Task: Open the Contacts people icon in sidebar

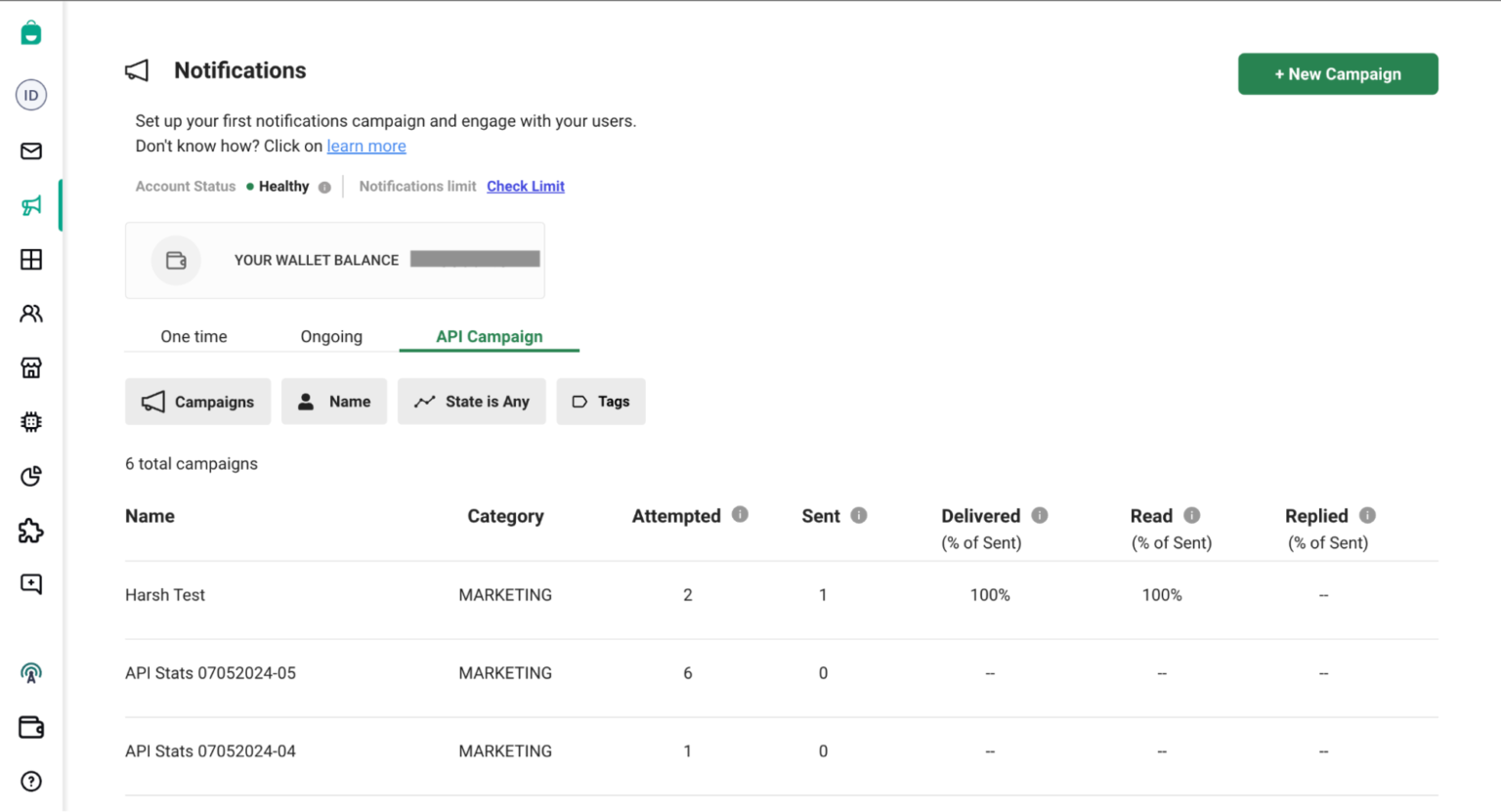Action: [30, 313]
